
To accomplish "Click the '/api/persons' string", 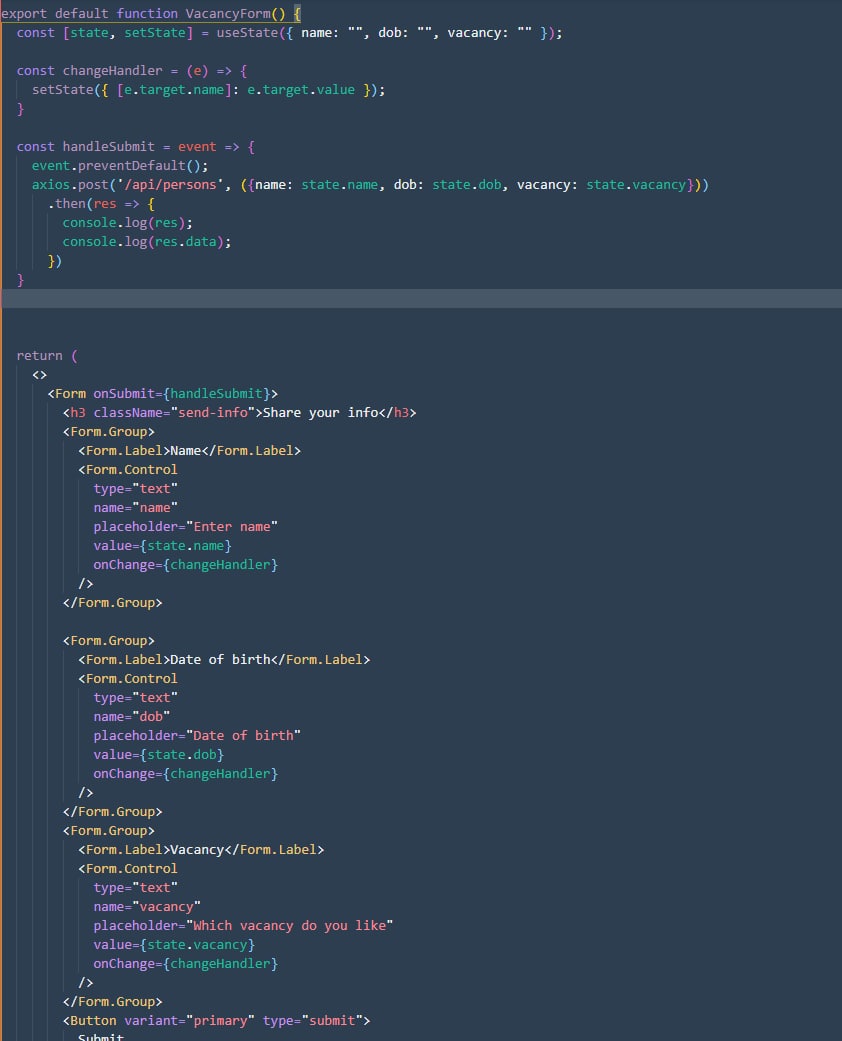I will (x=170, y=185).
